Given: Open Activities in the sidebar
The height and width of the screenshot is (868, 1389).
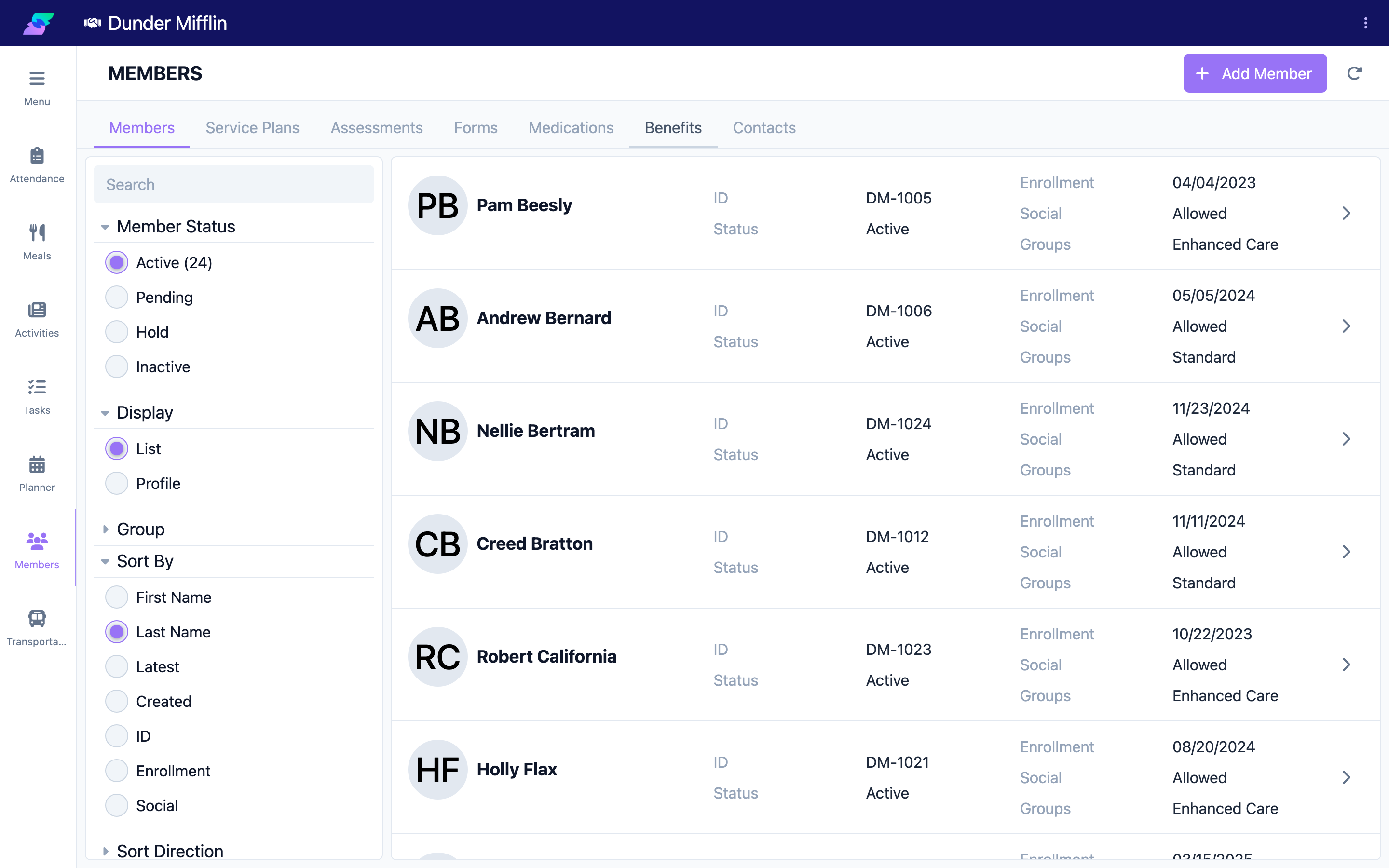Looking at the screenshot, I should [37, 320].
